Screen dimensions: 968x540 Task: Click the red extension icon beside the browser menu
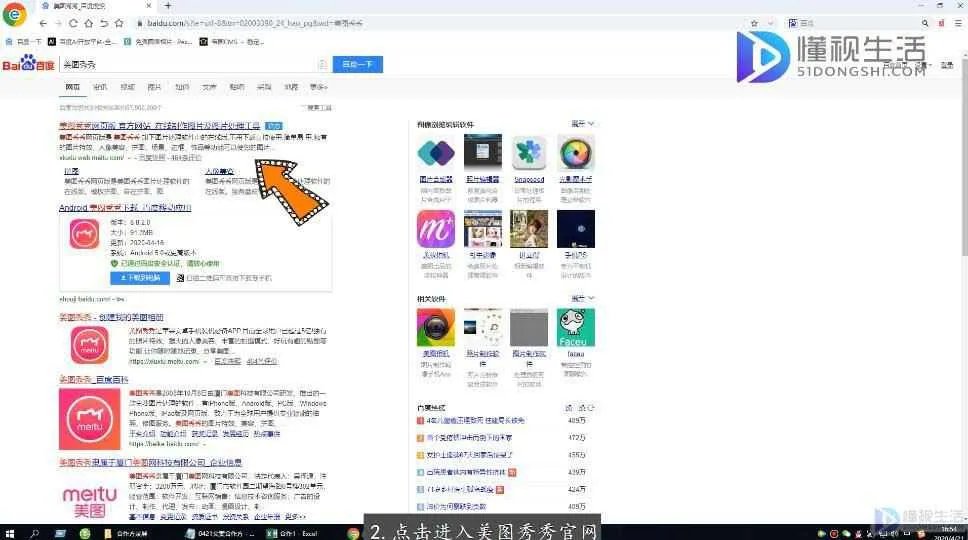(941, 23)
